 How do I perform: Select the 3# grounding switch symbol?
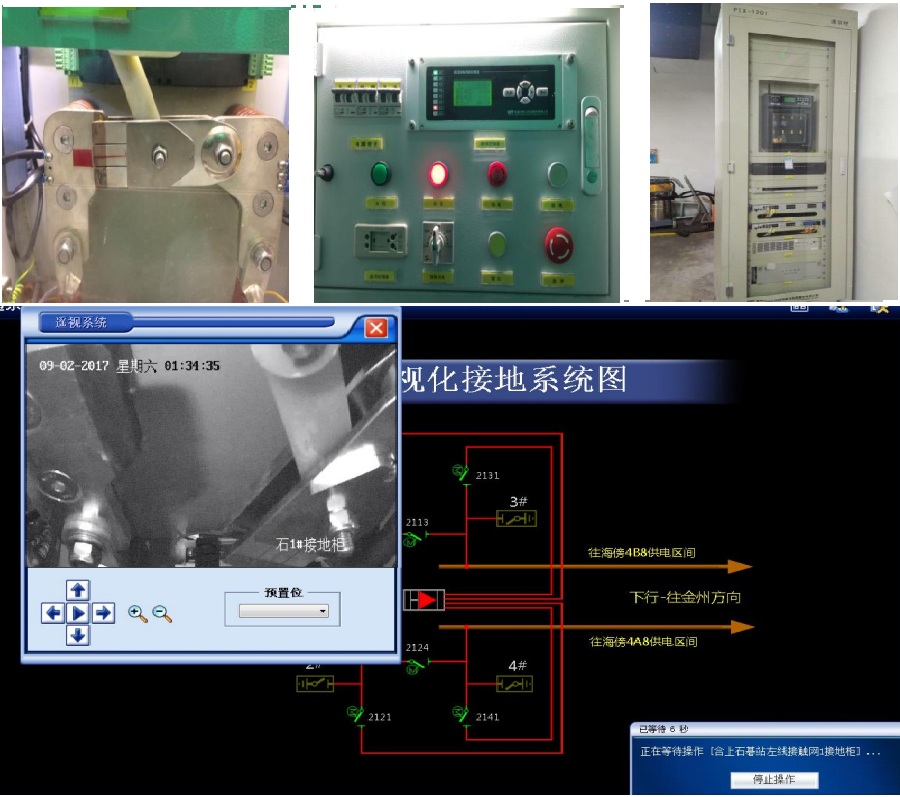516,518
